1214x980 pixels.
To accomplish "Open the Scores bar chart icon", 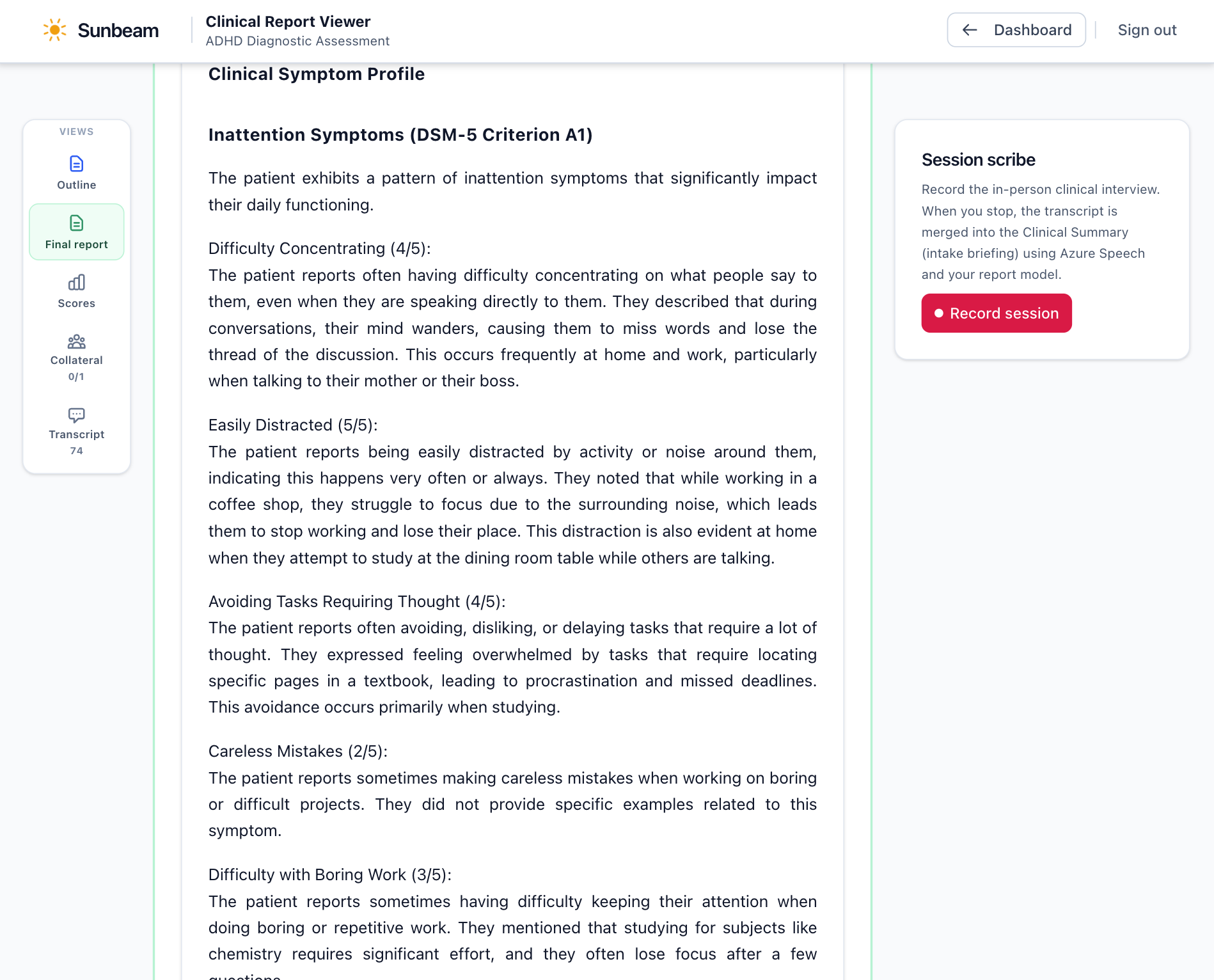I will [x=76, y=282].
